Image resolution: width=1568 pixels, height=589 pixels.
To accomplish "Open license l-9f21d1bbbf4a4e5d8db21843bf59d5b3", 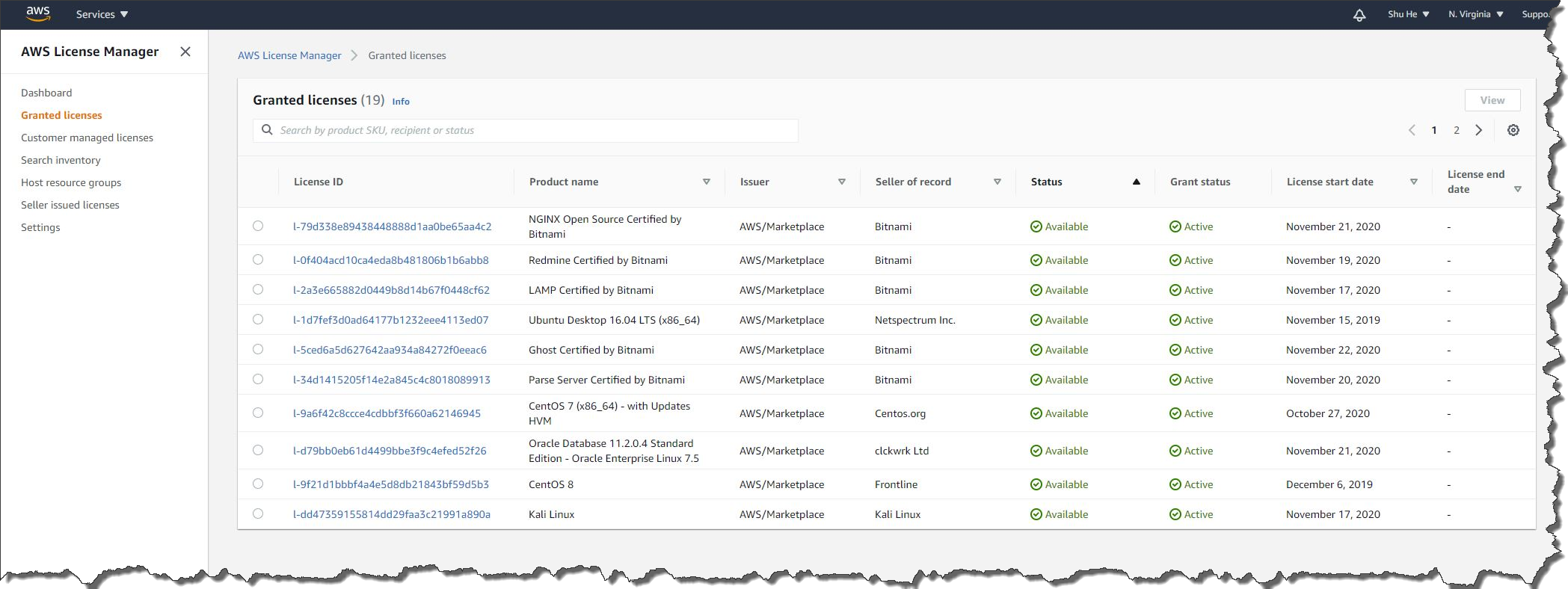I will 391,484.
